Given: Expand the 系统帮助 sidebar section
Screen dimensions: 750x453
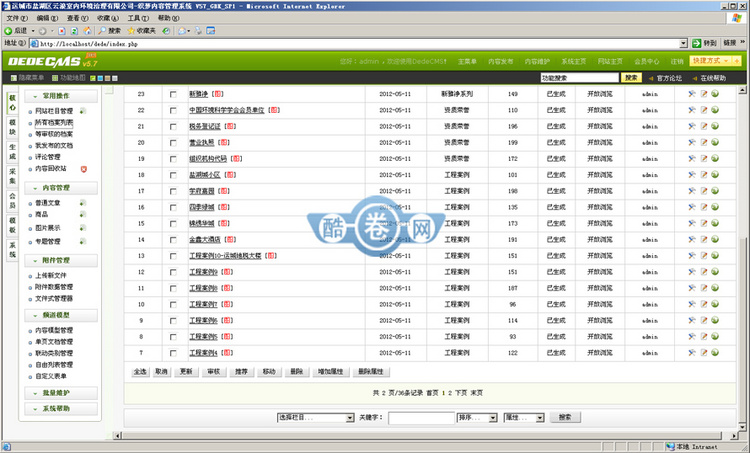Looking at the screenshot, I should coord(61,409).
